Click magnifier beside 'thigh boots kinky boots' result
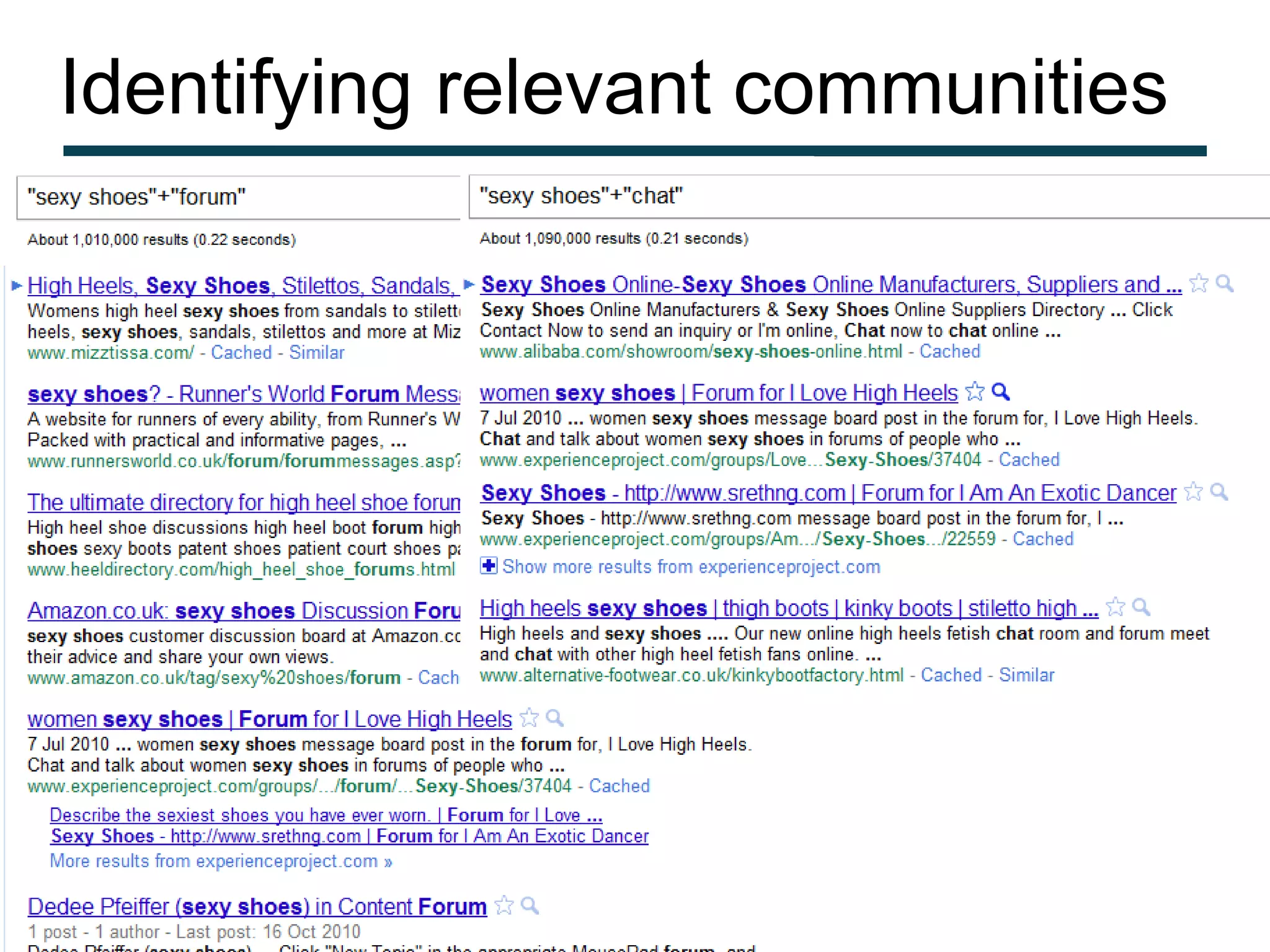 1141,607
